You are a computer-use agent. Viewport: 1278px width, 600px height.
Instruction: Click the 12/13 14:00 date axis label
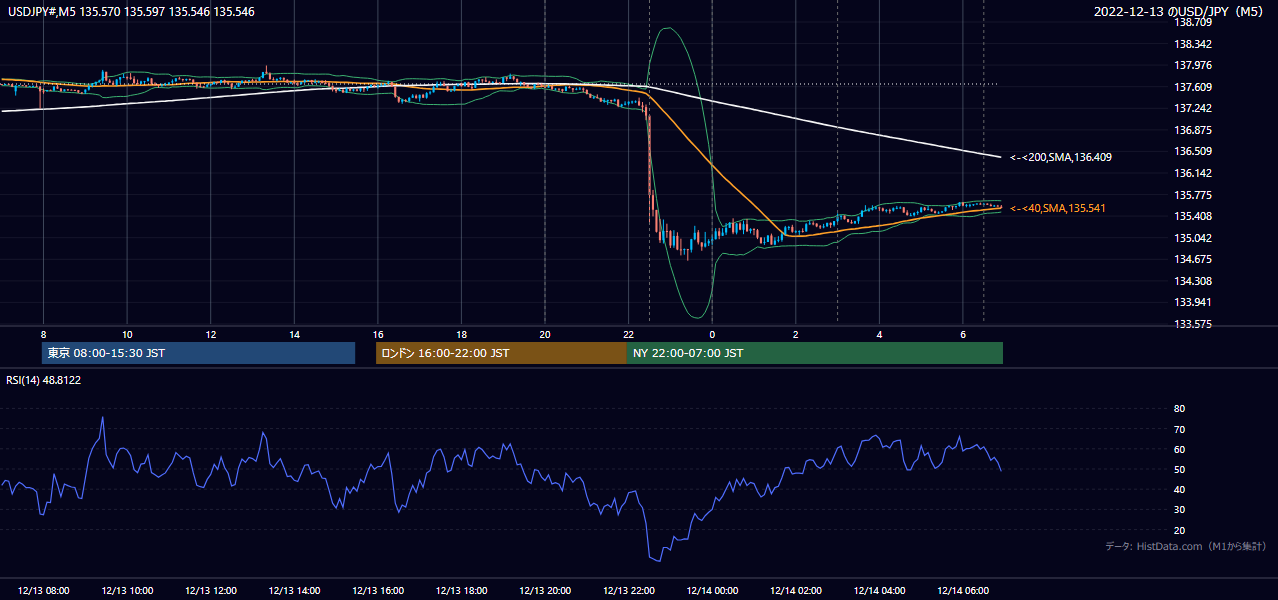point(294,591)
